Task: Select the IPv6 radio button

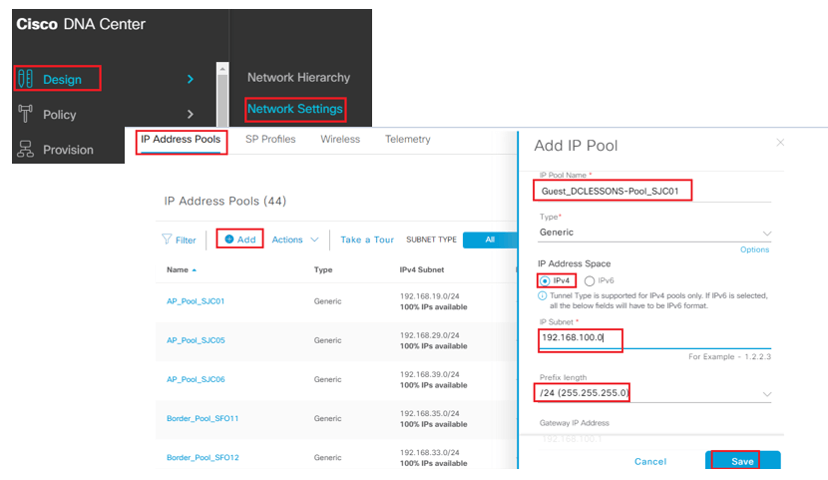Action: 589,281
